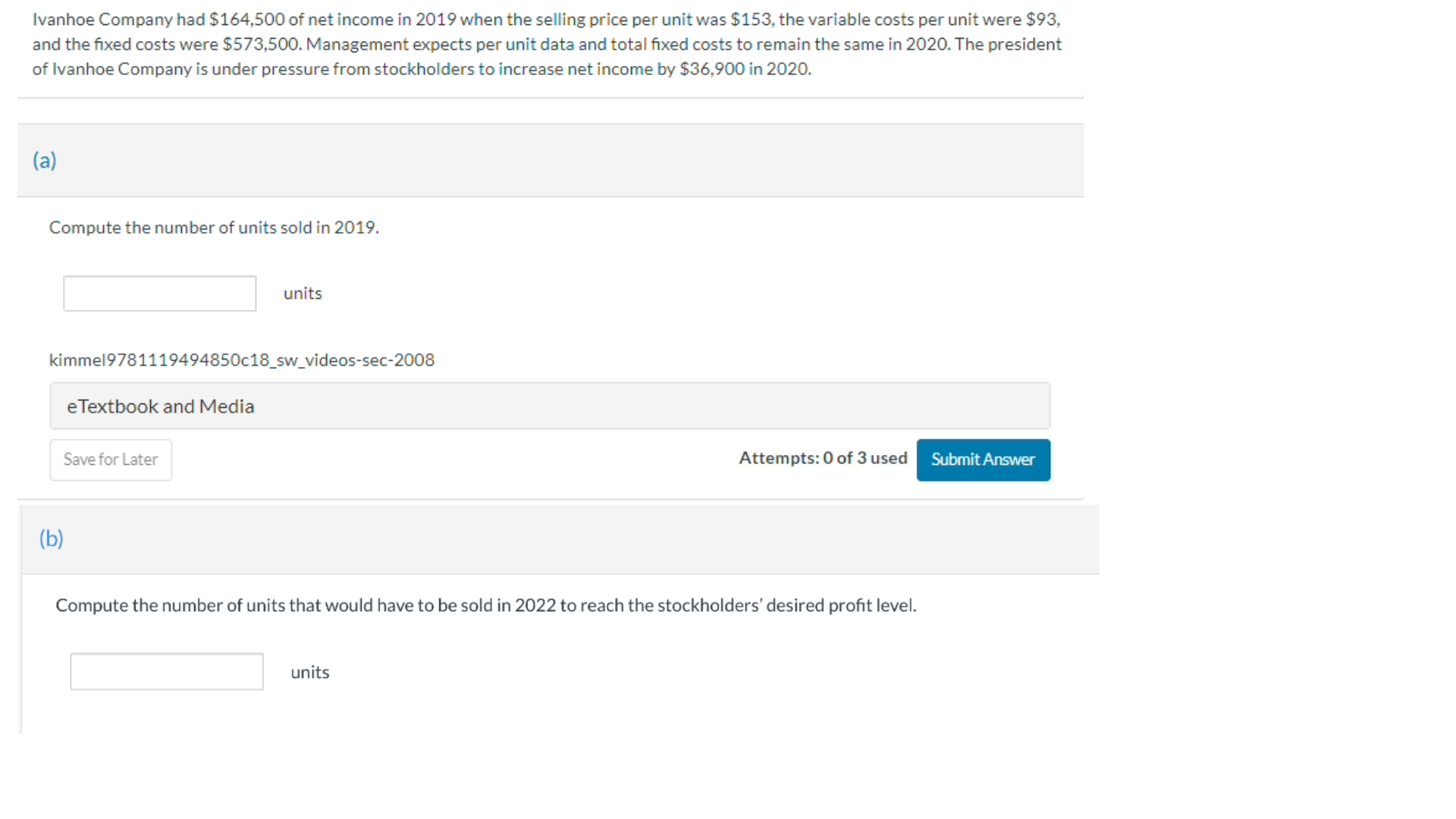The image size is (1456, 819).
Task: Click the $36,900 increase amount in the problem text
Action: pyautogui.click(x=712, y=69)
